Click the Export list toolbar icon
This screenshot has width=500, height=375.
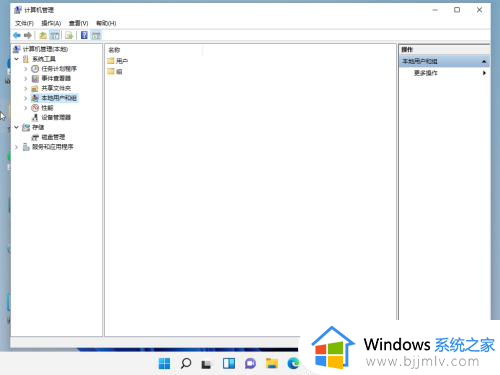(x=69, y=35)
